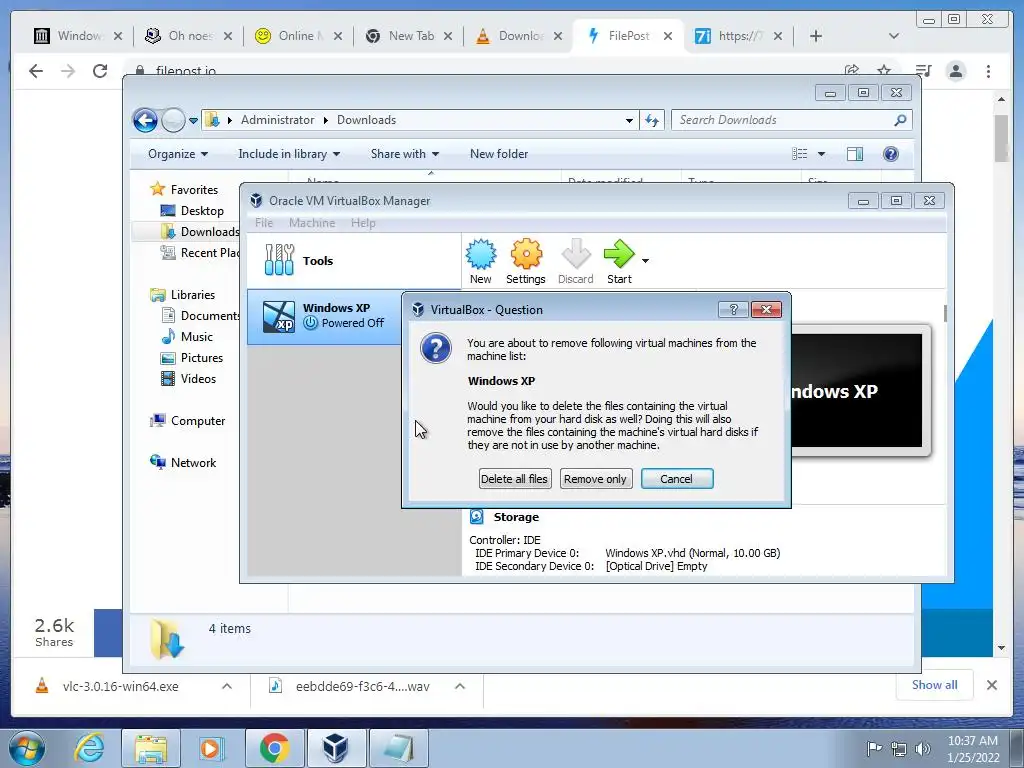Image resolution: width=1024 pixels, height=768 pixels.
Task: Expand the Start button dropdown arrow
Action: click(x=645, y=261)
